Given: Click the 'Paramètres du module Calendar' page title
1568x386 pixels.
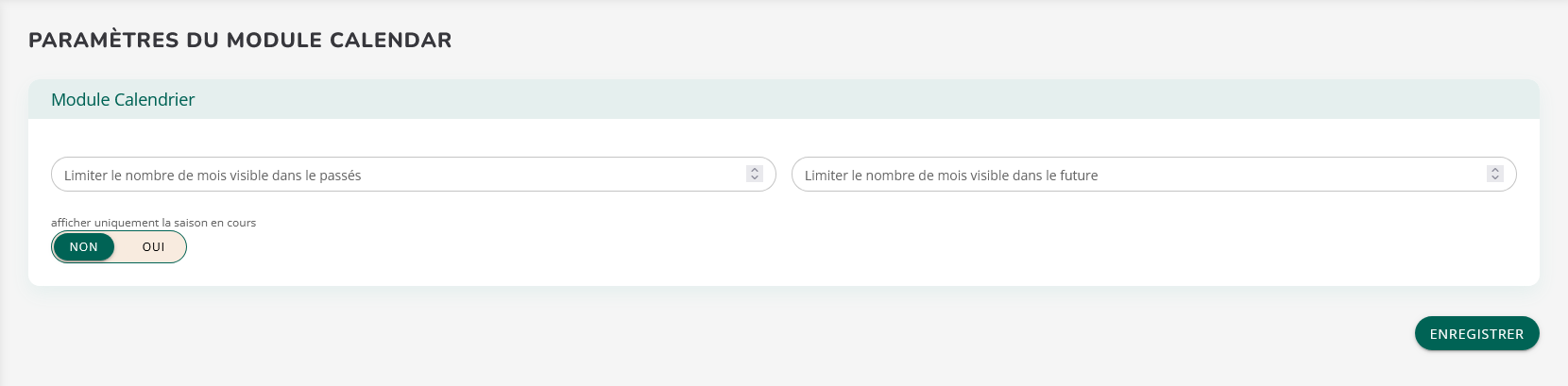Looking at the screenshot, I should tap(240, 41).
